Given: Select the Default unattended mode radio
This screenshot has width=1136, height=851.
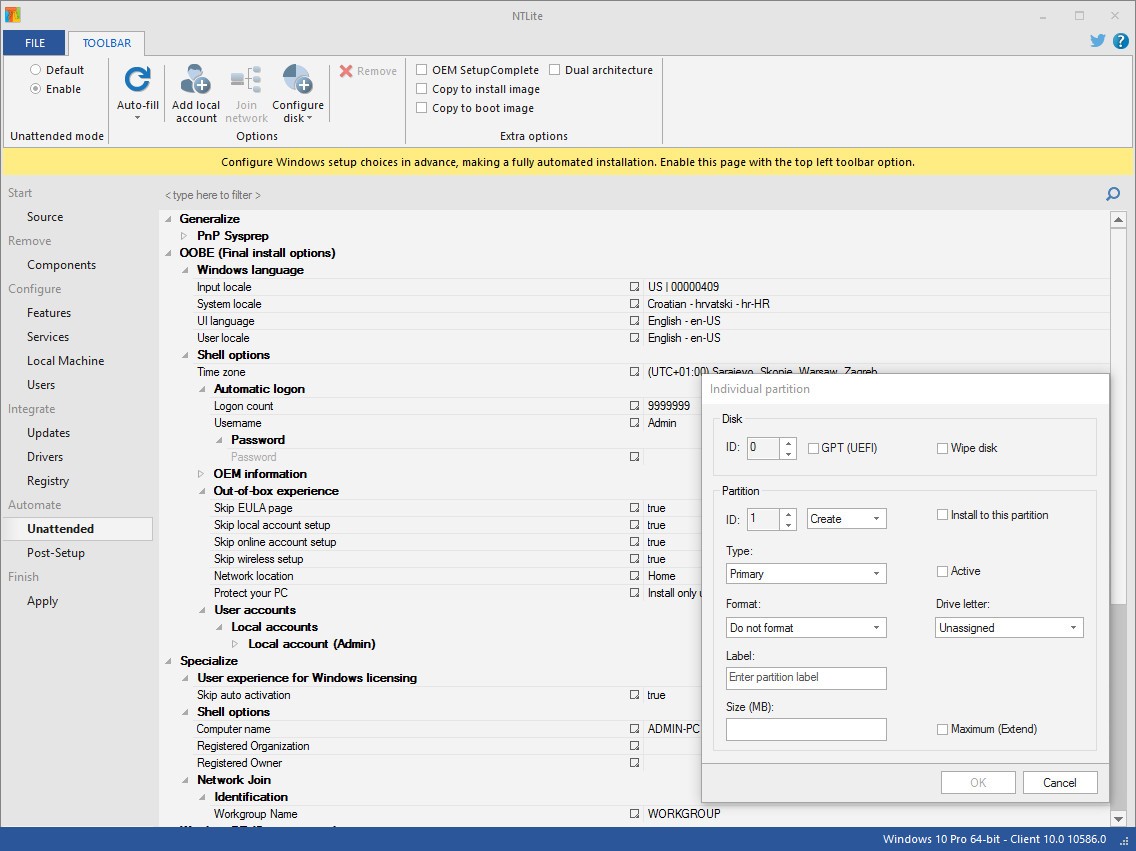Looking at the screenshot, I should point(36,70).
